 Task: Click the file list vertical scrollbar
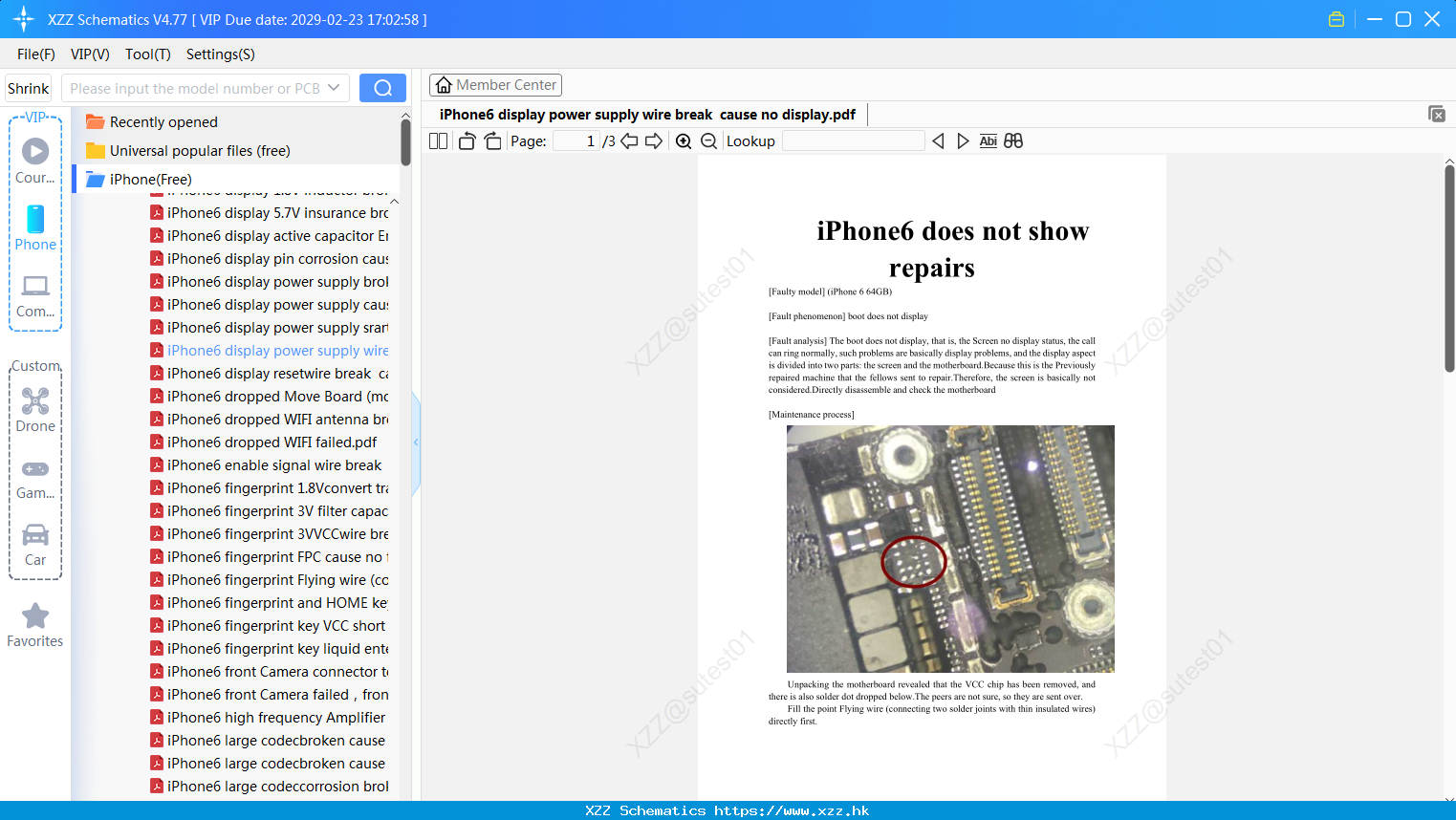(405, 141)
